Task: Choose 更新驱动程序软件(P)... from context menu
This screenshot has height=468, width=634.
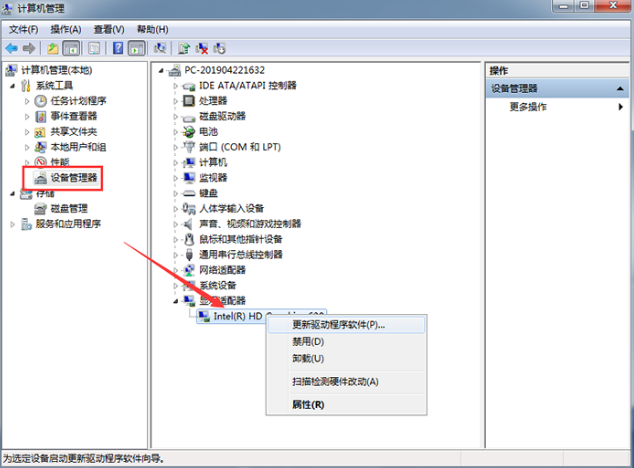Action: point(337,324)
